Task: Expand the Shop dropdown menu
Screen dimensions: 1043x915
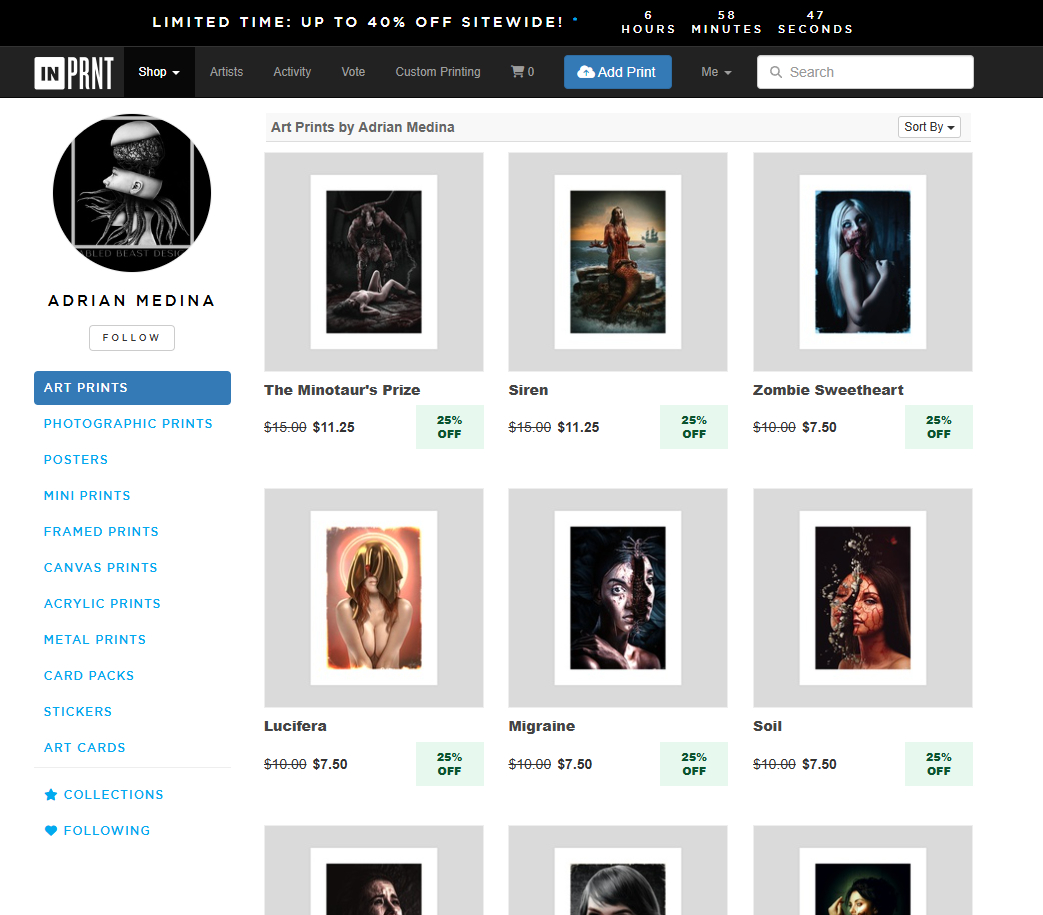Action: point(159,72)
